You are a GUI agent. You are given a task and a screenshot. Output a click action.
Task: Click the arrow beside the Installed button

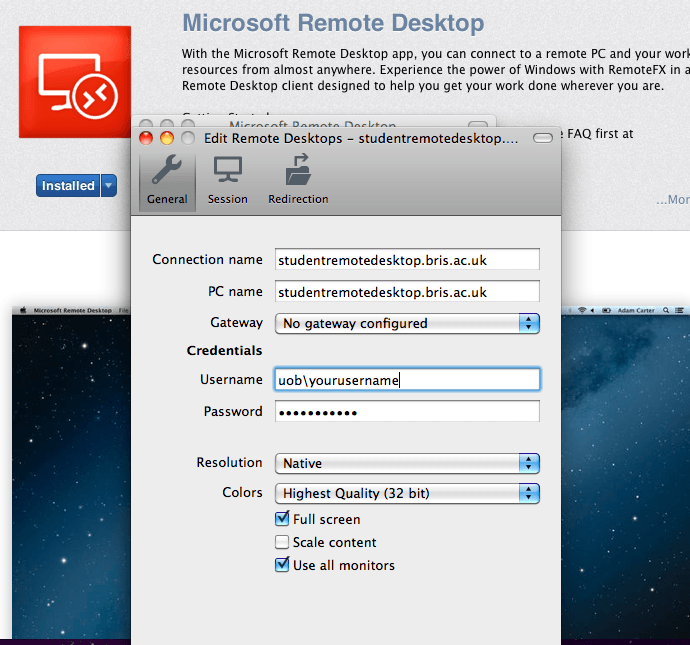click(108, 186)
